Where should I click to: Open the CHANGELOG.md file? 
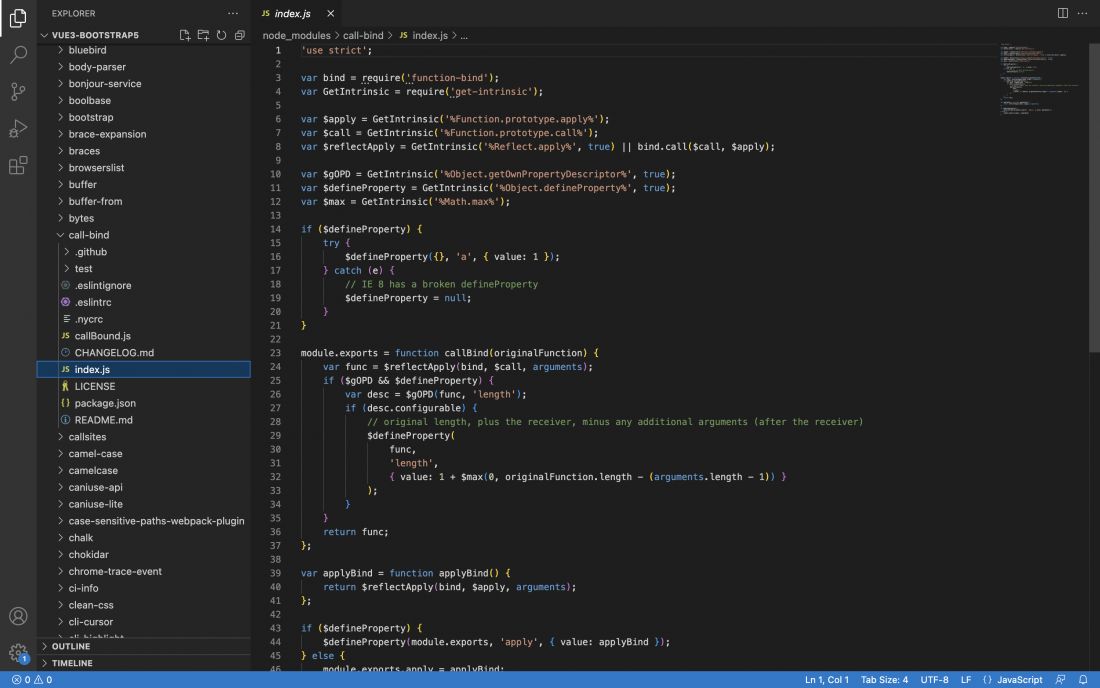tap(143, 353)
